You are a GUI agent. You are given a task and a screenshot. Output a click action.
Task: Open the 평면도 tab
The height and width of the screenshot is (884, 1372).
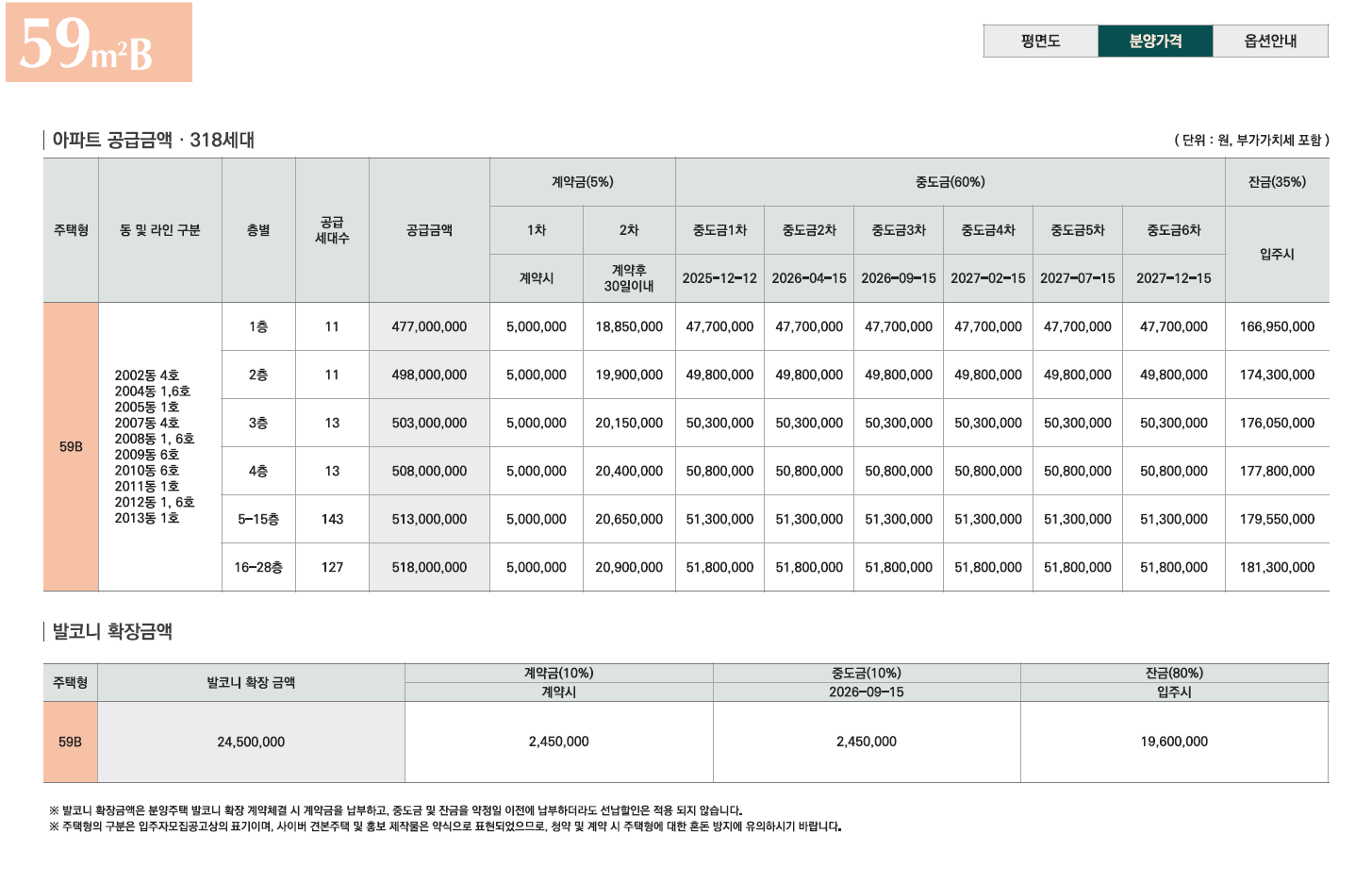(1041, 41)
